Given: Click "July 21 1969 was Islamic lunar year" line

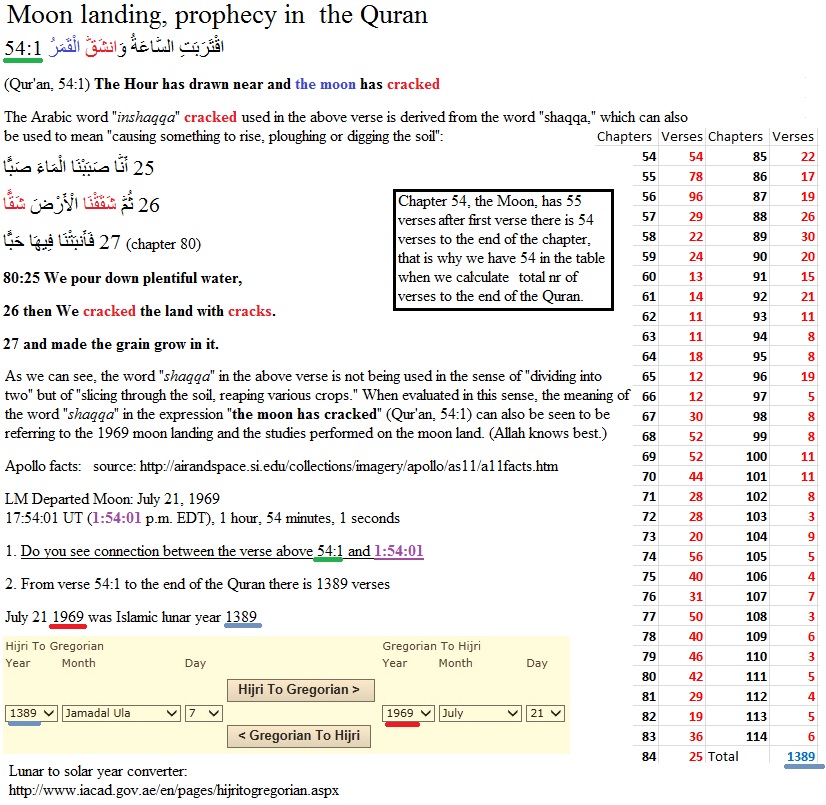Looking at the screenshot, I should point(131,617).
